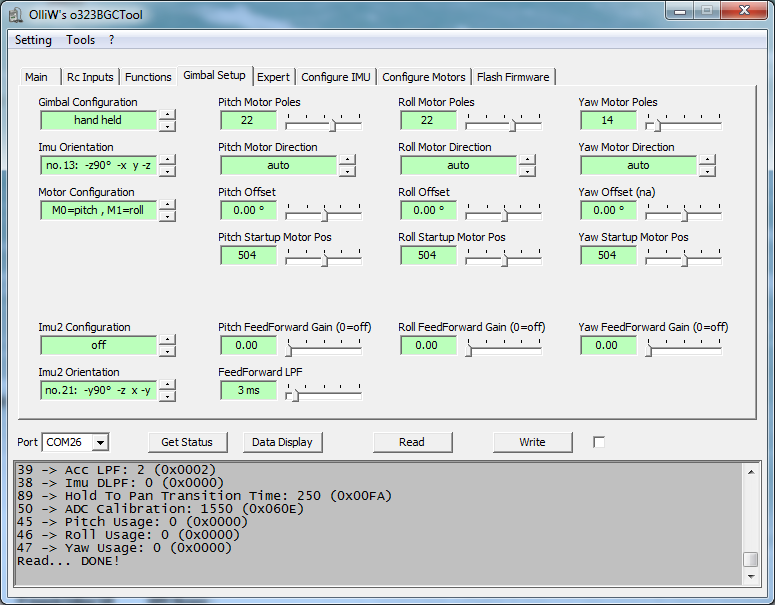Click down arrow for Imu2 Orientation

168,395
